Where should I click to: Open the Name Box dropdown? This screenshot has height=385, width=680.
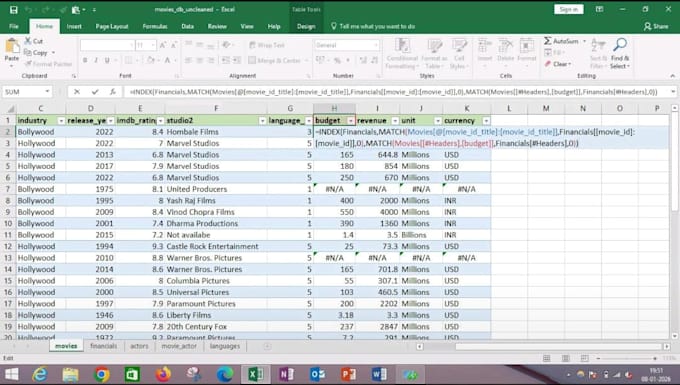pos(47,91)
